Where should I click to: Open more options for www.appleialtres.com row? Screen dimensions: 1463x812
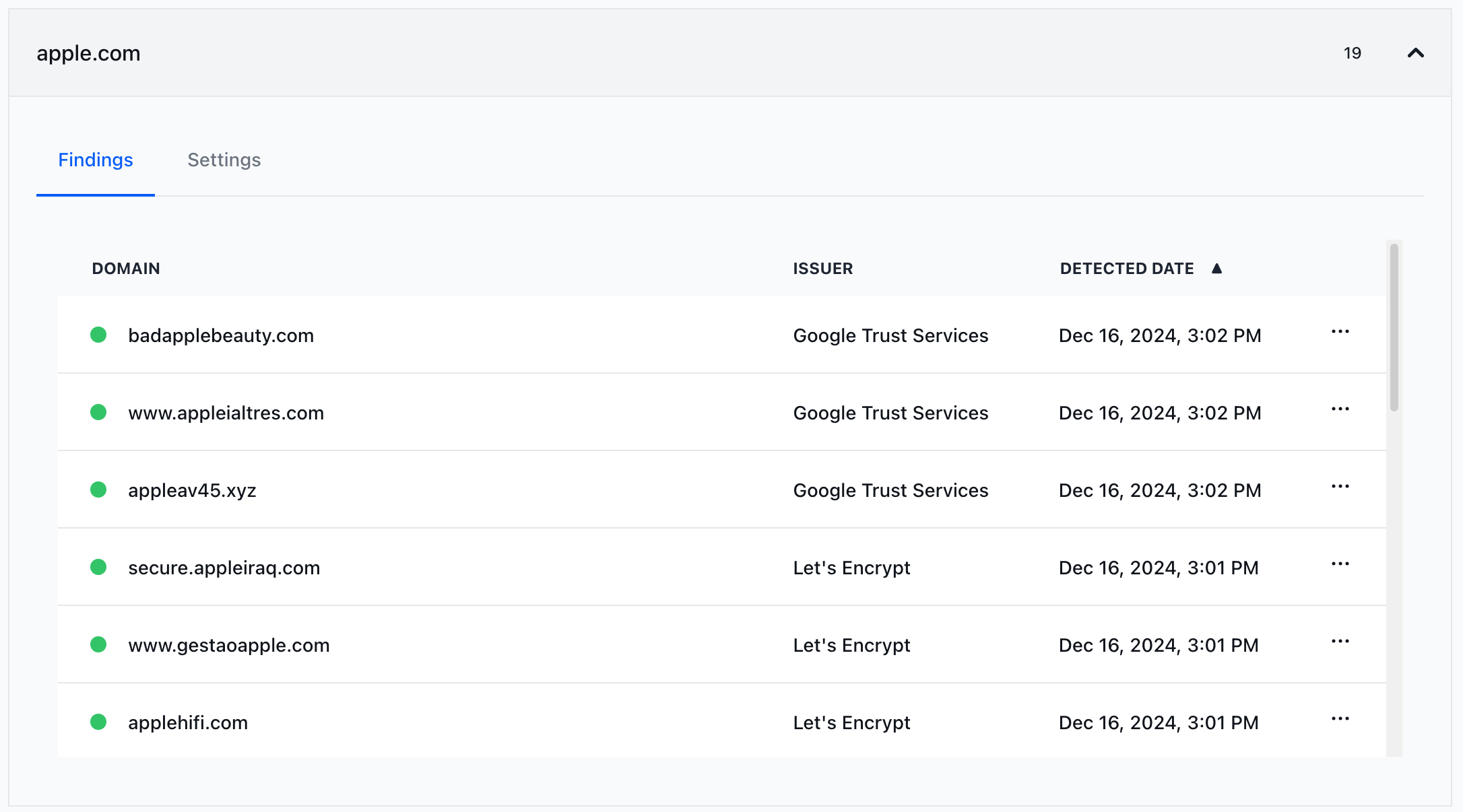1340,409
